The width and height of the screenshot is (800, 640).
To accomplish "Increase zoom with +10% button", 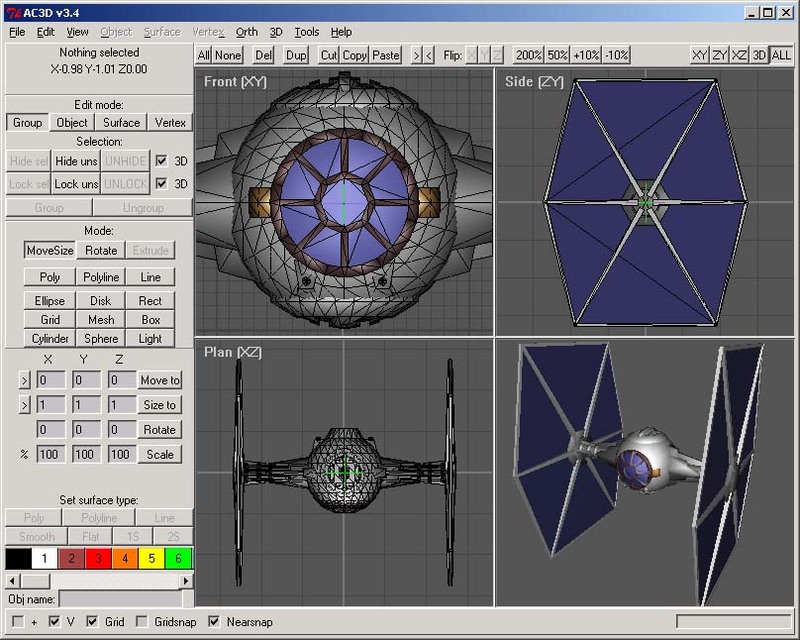I will pyautogui.click(x=586, y=55).
